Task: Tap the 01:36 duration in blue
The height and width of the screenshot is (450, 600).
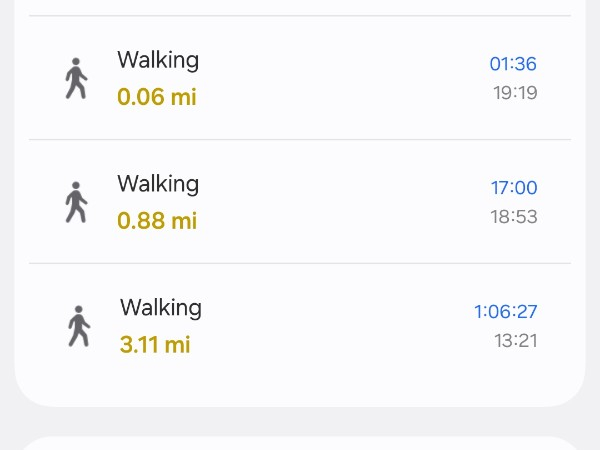Action: point(513,64)
